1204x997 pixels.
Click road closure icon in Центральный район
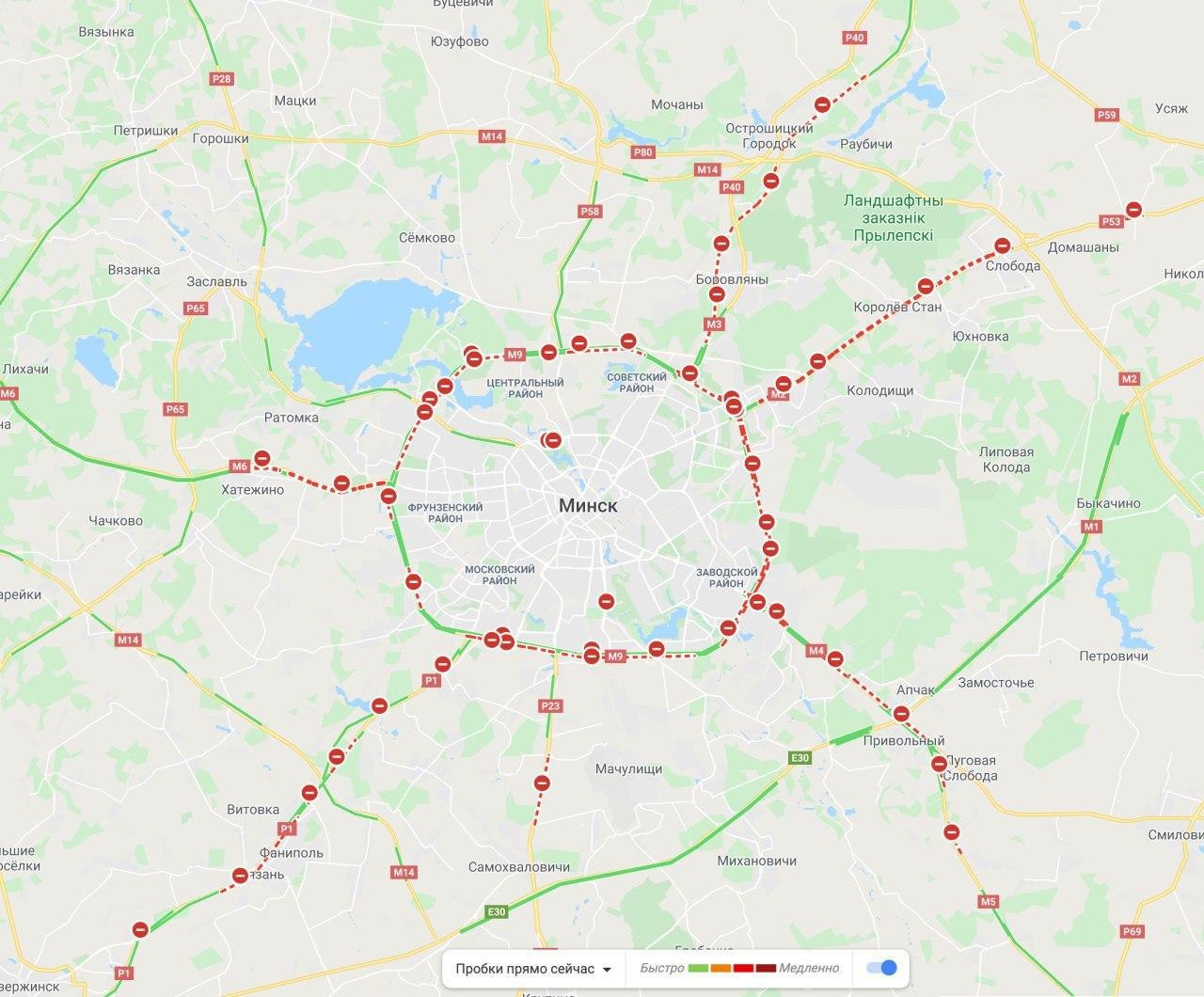click(x=552, y=439)
